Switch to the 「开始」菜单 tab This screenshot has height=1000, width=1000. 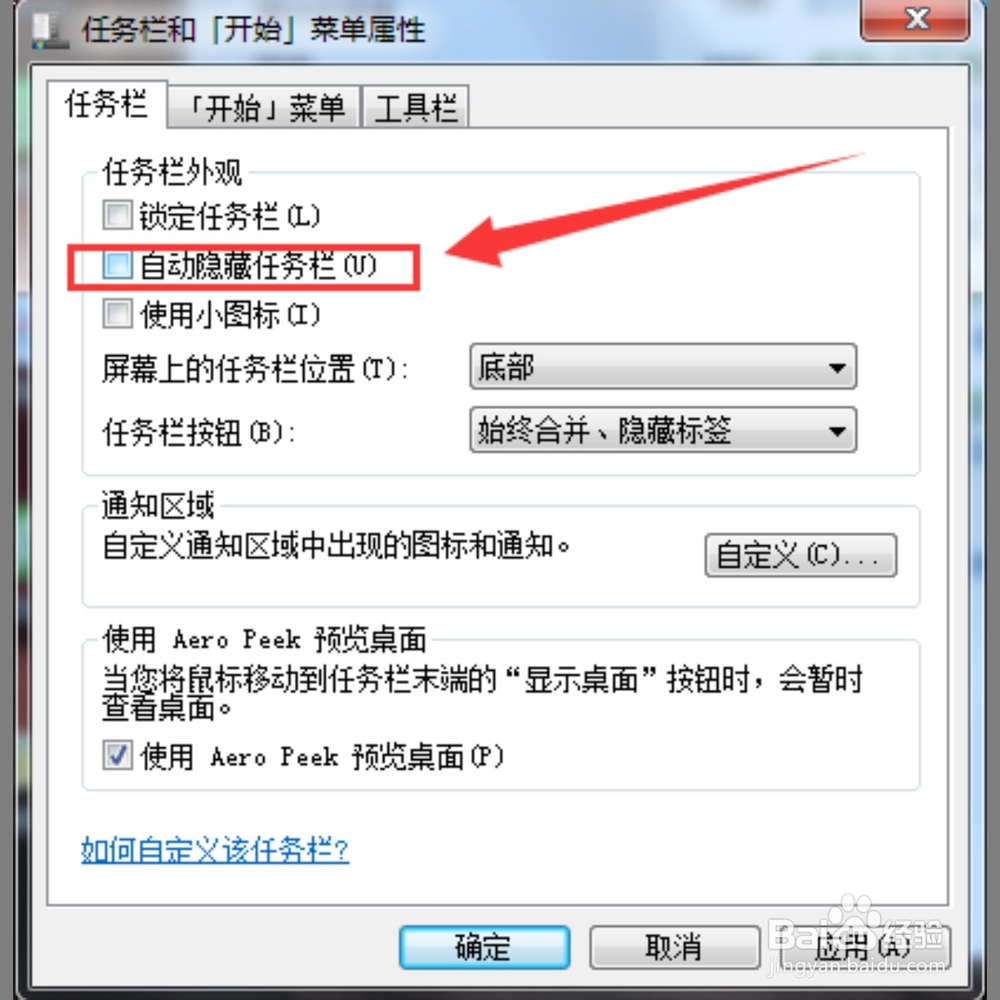click(264, 107)
